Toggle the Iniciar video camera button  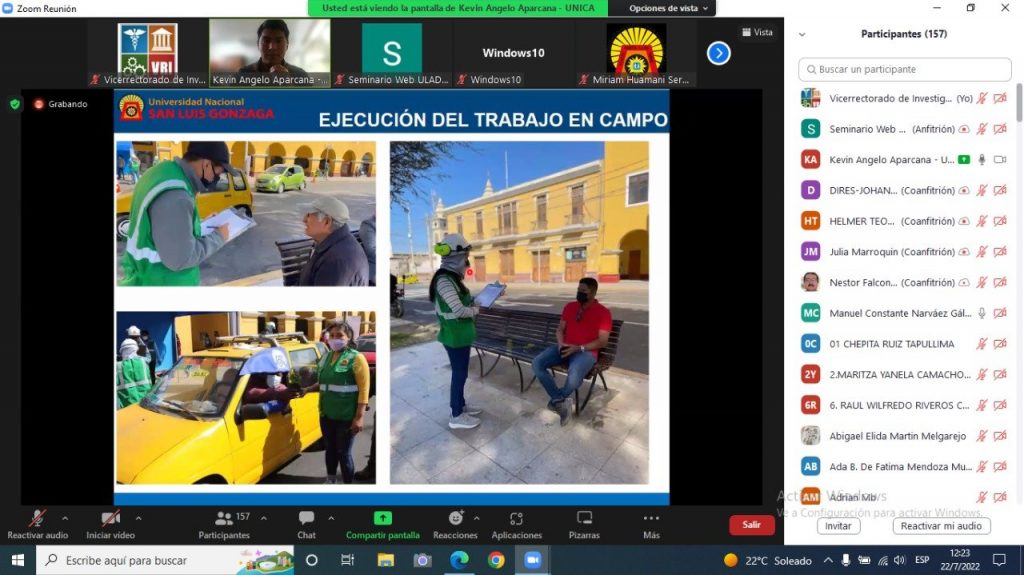tap(110, 518)
